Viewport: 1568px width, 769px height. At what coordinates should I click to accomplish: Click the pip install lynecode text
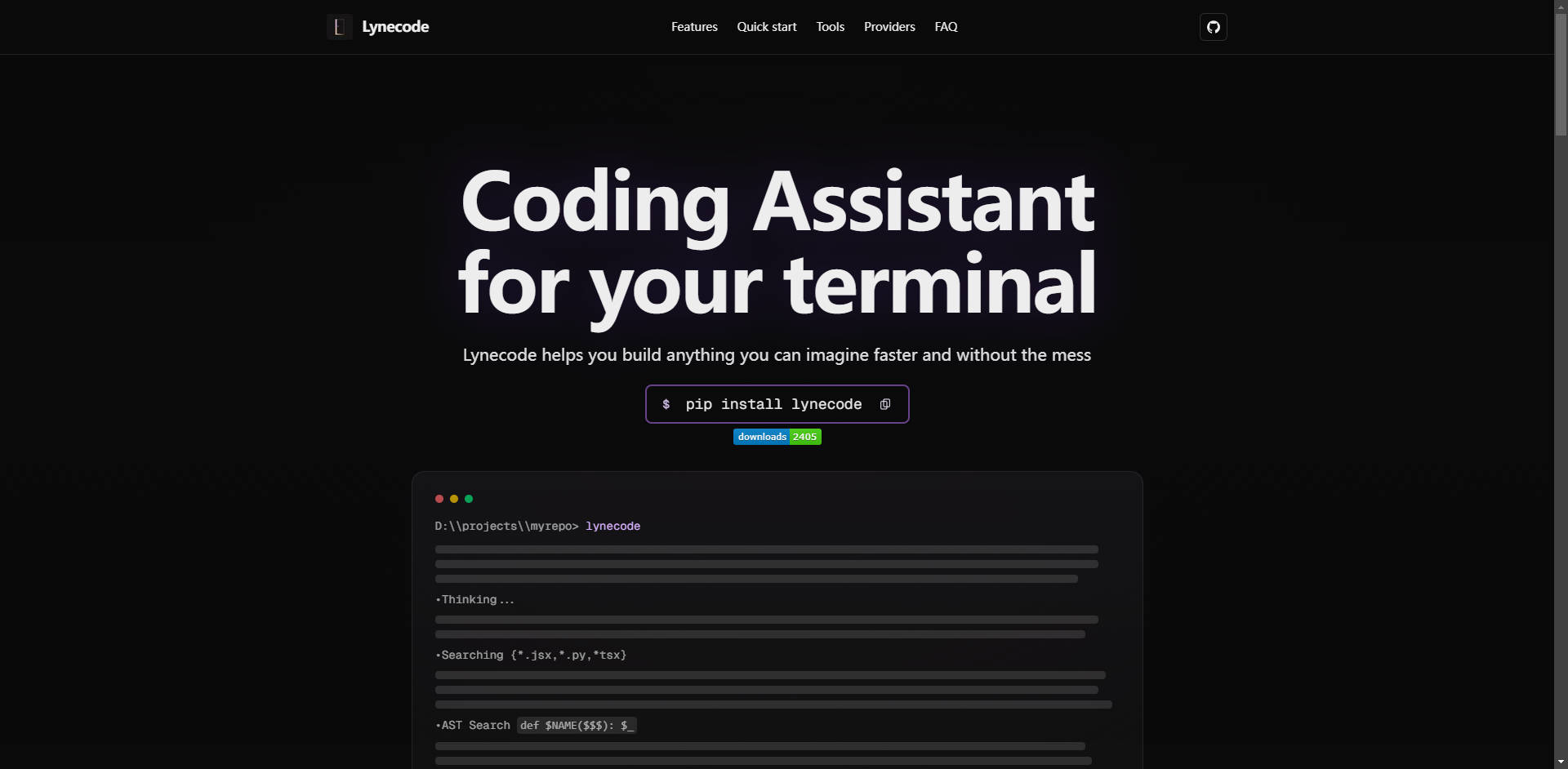tap(773, 404)
